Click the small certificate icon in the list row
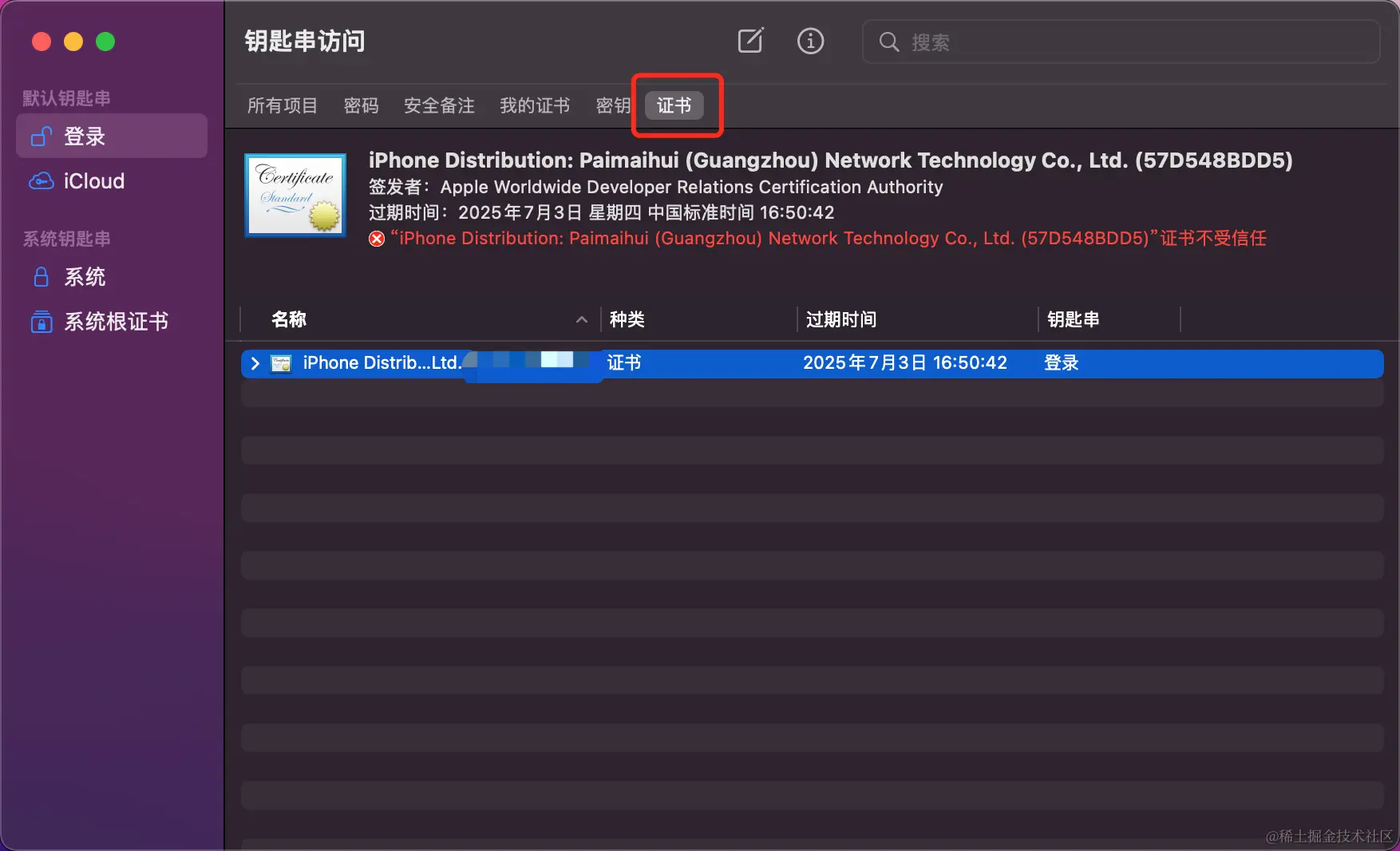The image size is (1400, 851). coord(281,364)
